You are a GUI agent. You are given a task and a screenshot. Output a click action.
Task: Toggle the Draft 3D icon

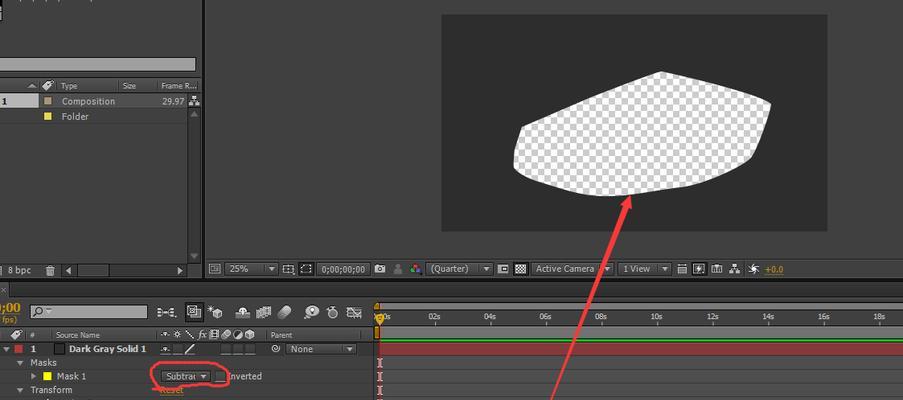215,312
